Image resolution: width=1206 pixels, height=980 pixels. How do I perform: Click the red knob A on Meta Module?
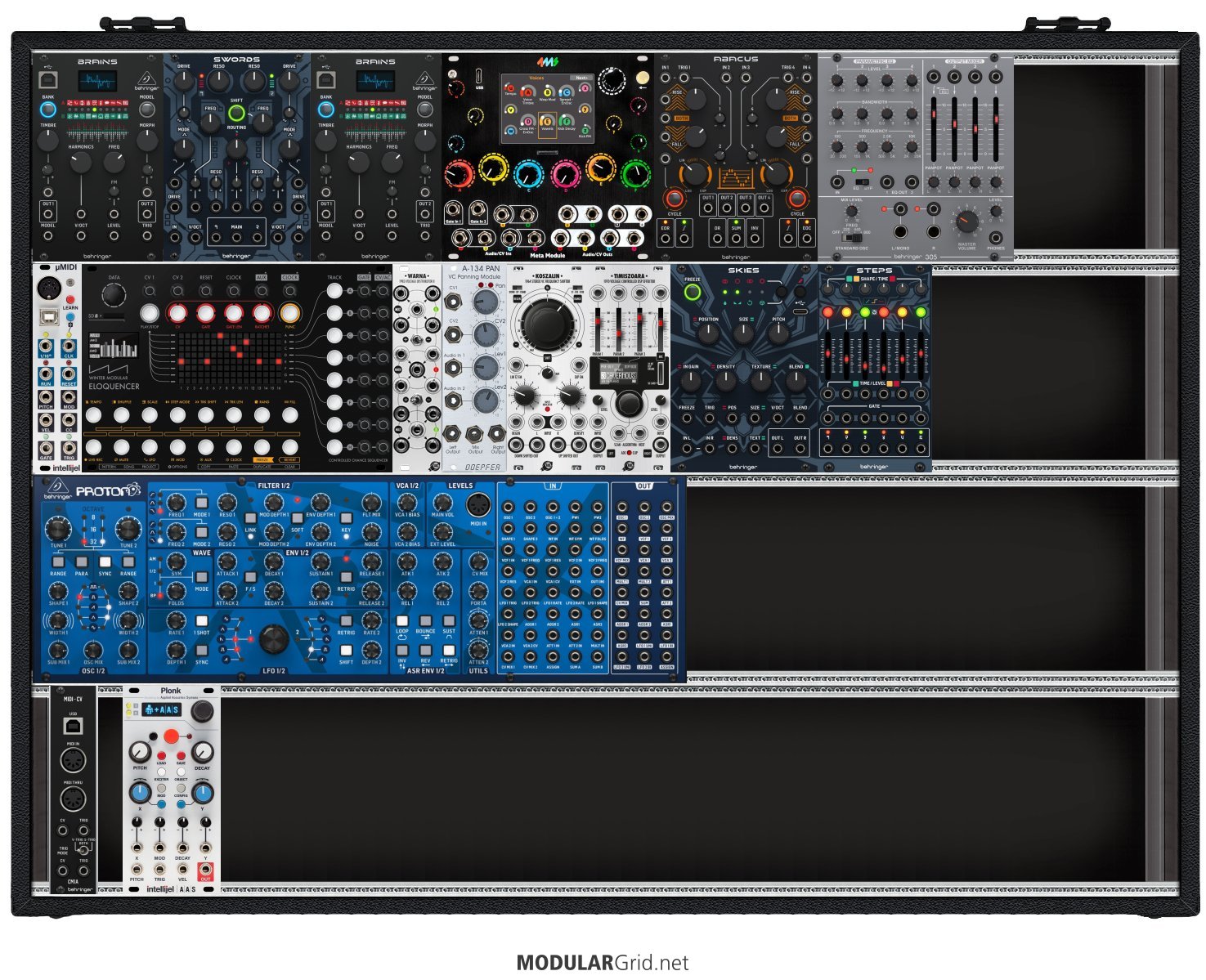point(459,173)
